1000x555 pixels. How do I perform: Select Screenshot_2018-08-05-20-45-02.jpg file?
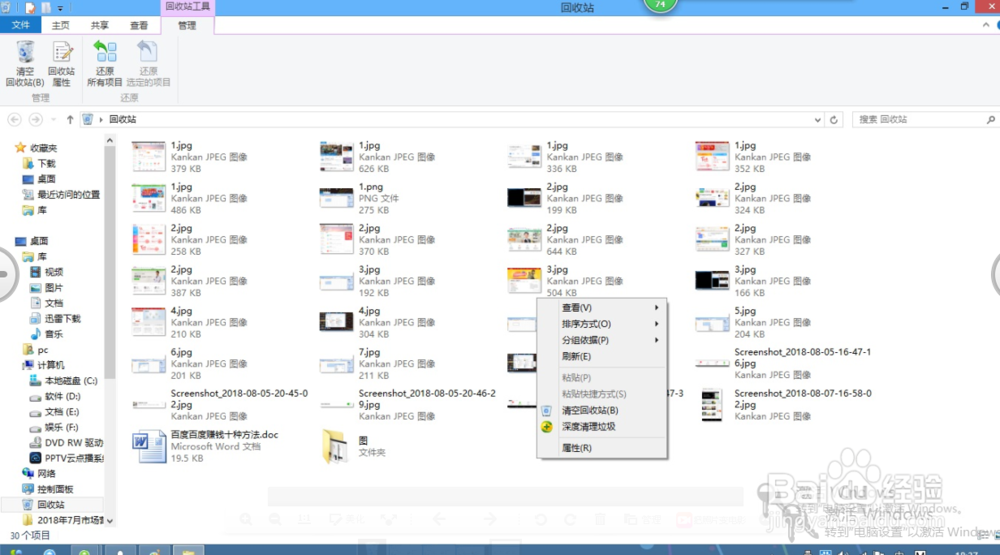[x=220, y=404]
